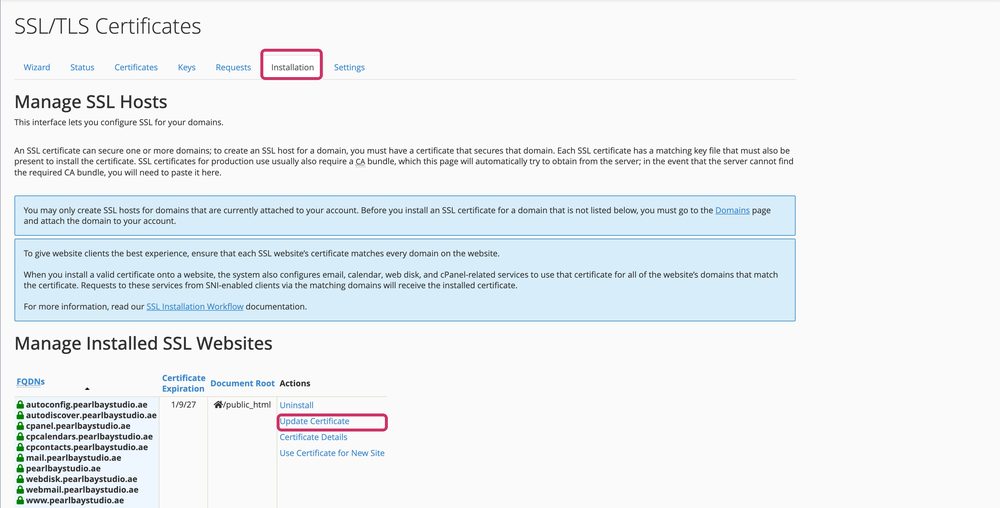Viewport: 1000px width, 508px height.
Task: Select www.pearlbaystudio.ae domain text
Action: 75,500
